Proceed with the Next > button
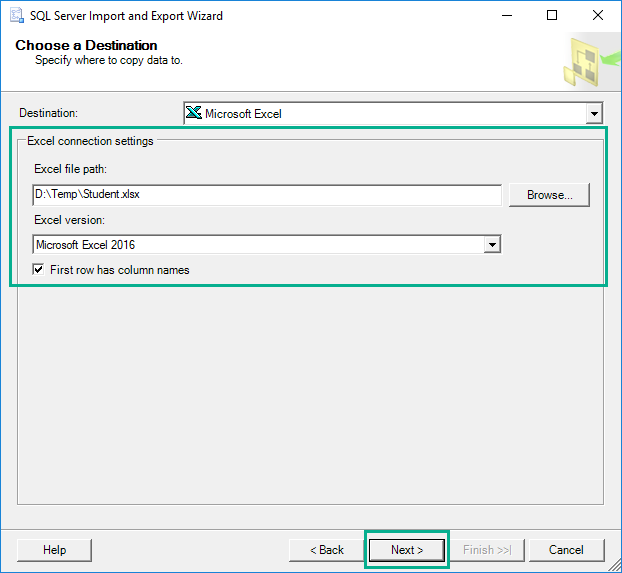The width and height of the screenshot is (622, 573). [x=407, y=550]
